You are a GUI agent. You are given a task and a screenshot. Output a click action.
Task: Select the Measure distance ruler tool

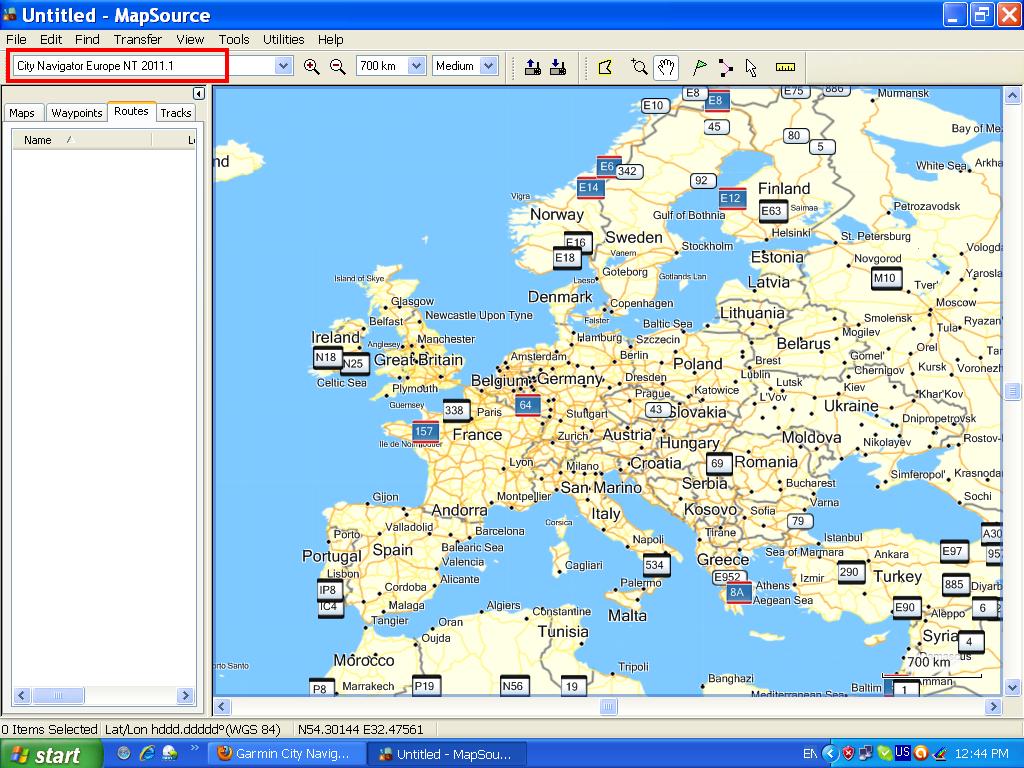[785, 67]
